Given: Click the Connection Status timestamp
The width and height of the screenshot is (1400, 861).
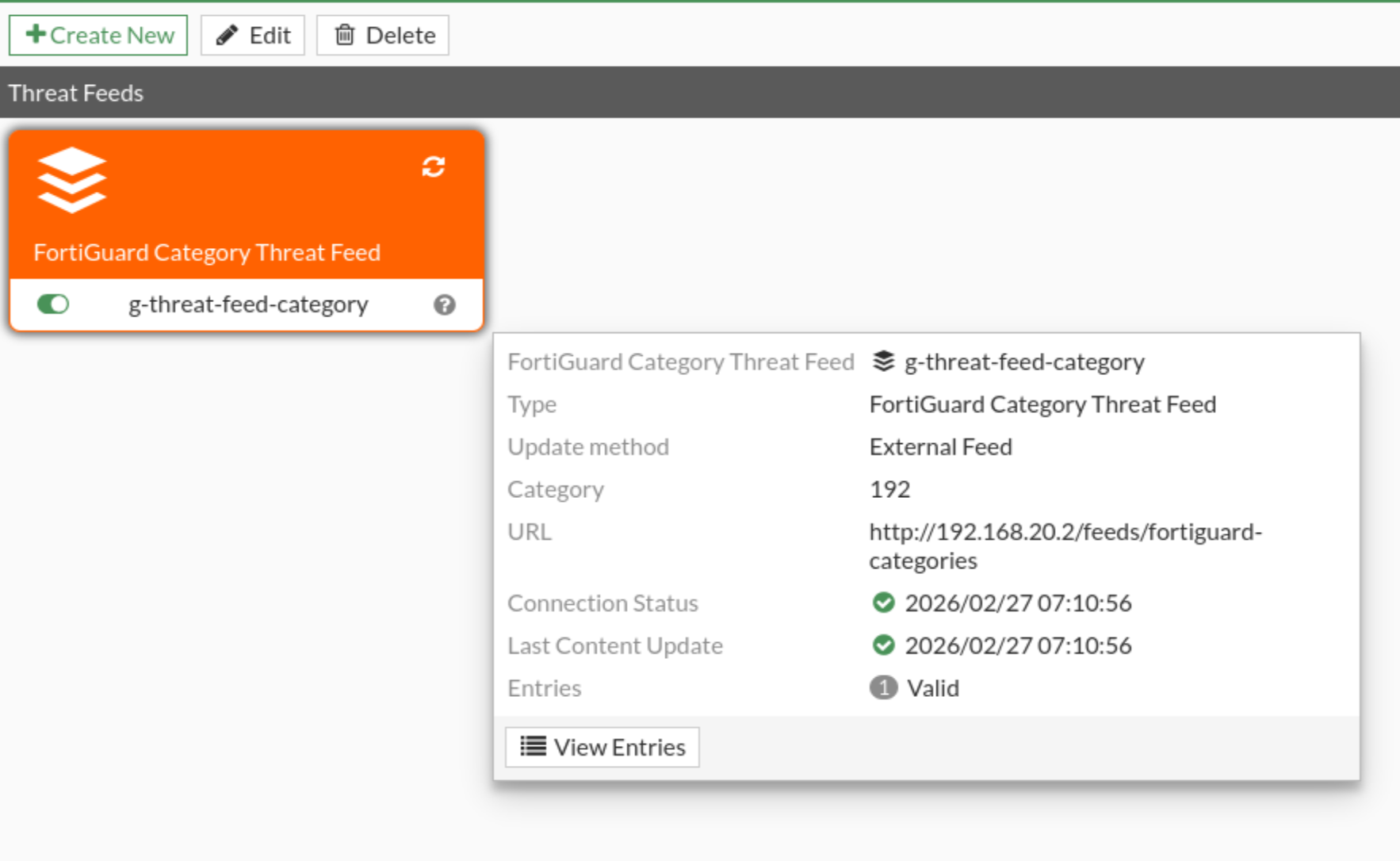Looking at the screenshot, I should (1018, 603).
